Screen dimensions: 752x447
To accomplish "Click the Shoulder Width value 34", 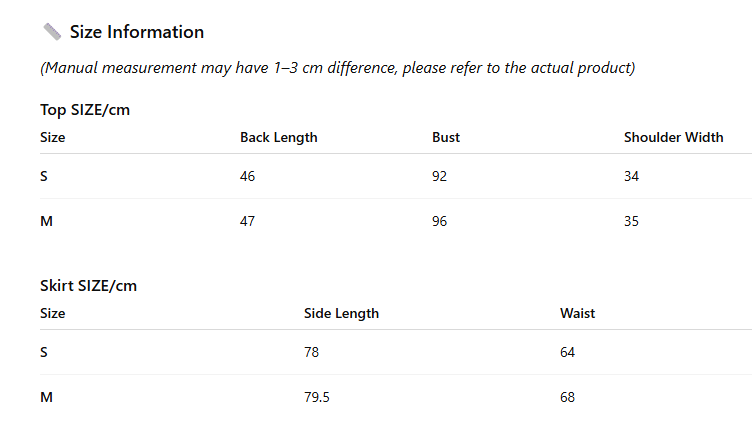I will click(x=631, y=176).
